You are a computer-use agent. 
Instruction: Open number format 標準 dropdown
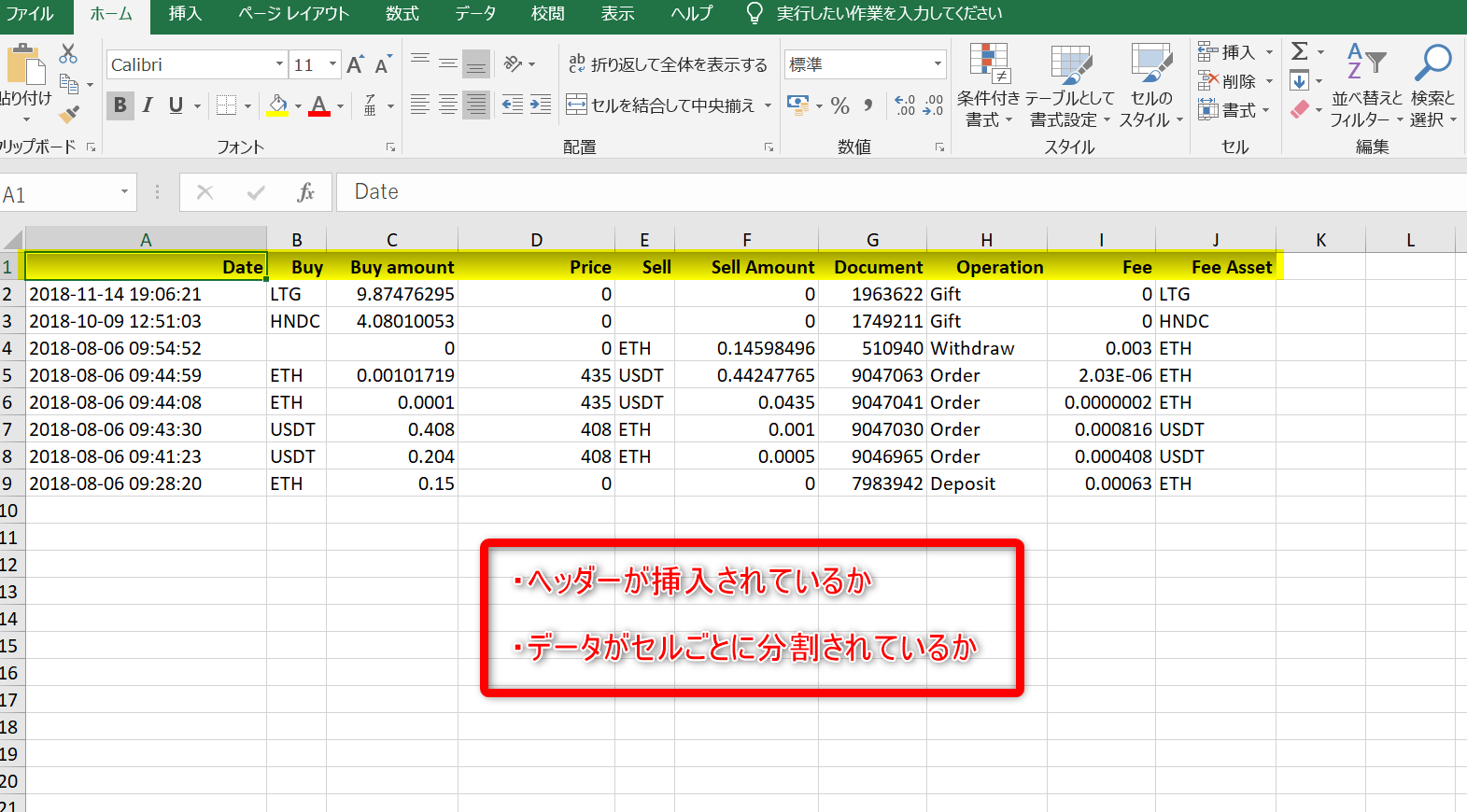click(x=938, y=64)
